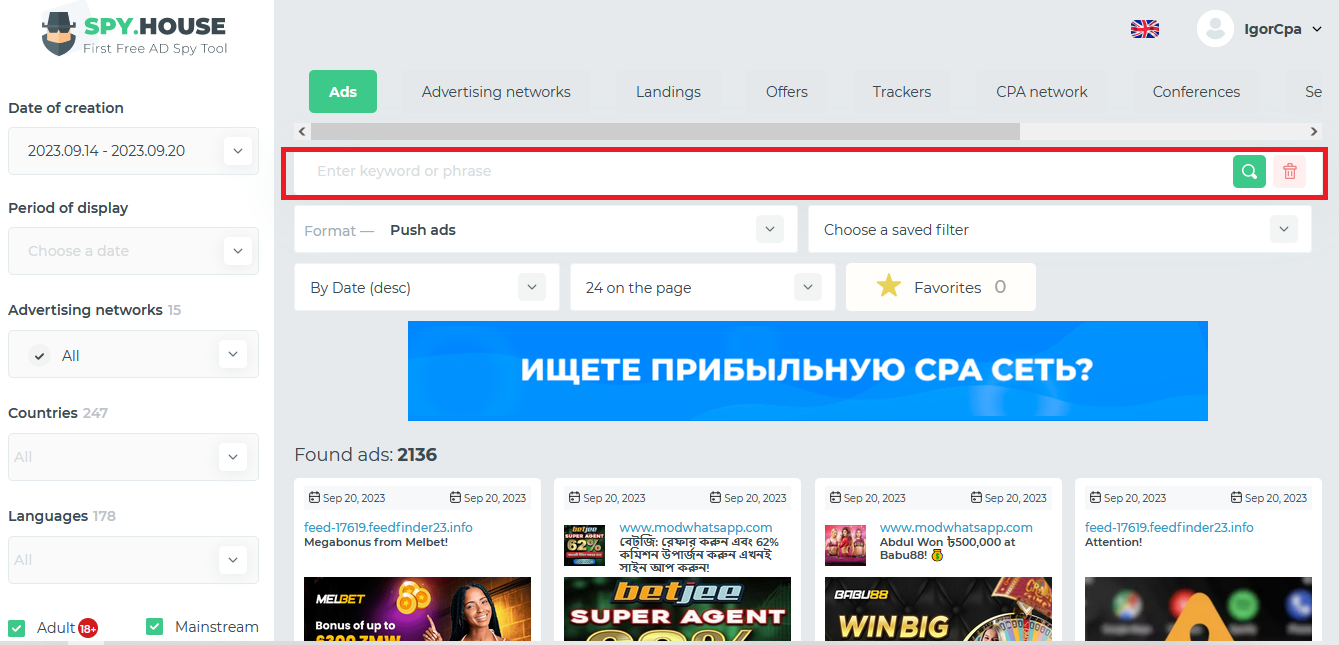1339x645 pixels.
Task: Click the Countries 247 label
Action: tap(58, 413)
